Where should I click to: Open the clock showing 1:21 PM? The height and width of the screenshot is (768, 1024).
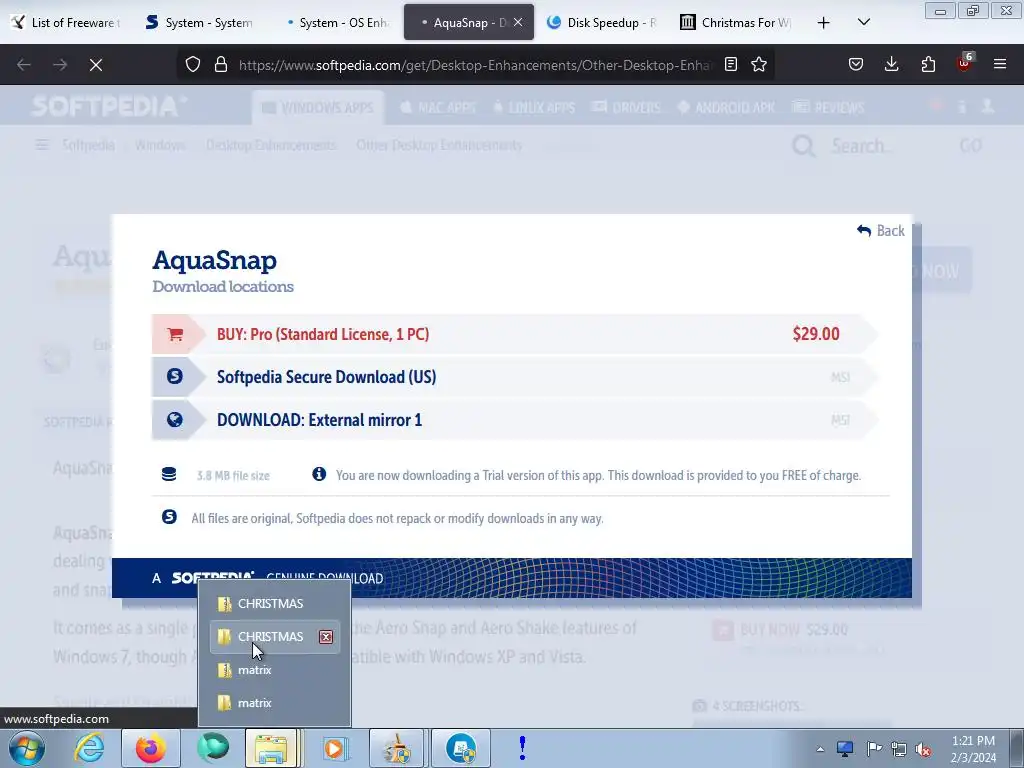click(x=973, y=749)
